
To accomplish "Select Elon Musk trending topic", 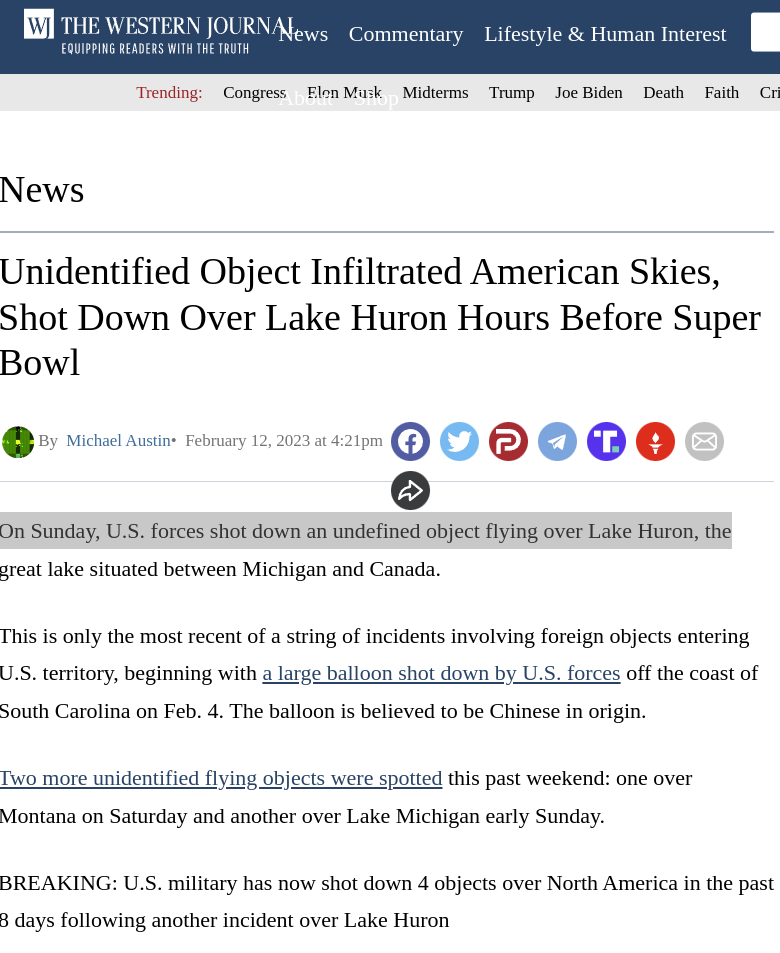I will (x=344, y=92).
